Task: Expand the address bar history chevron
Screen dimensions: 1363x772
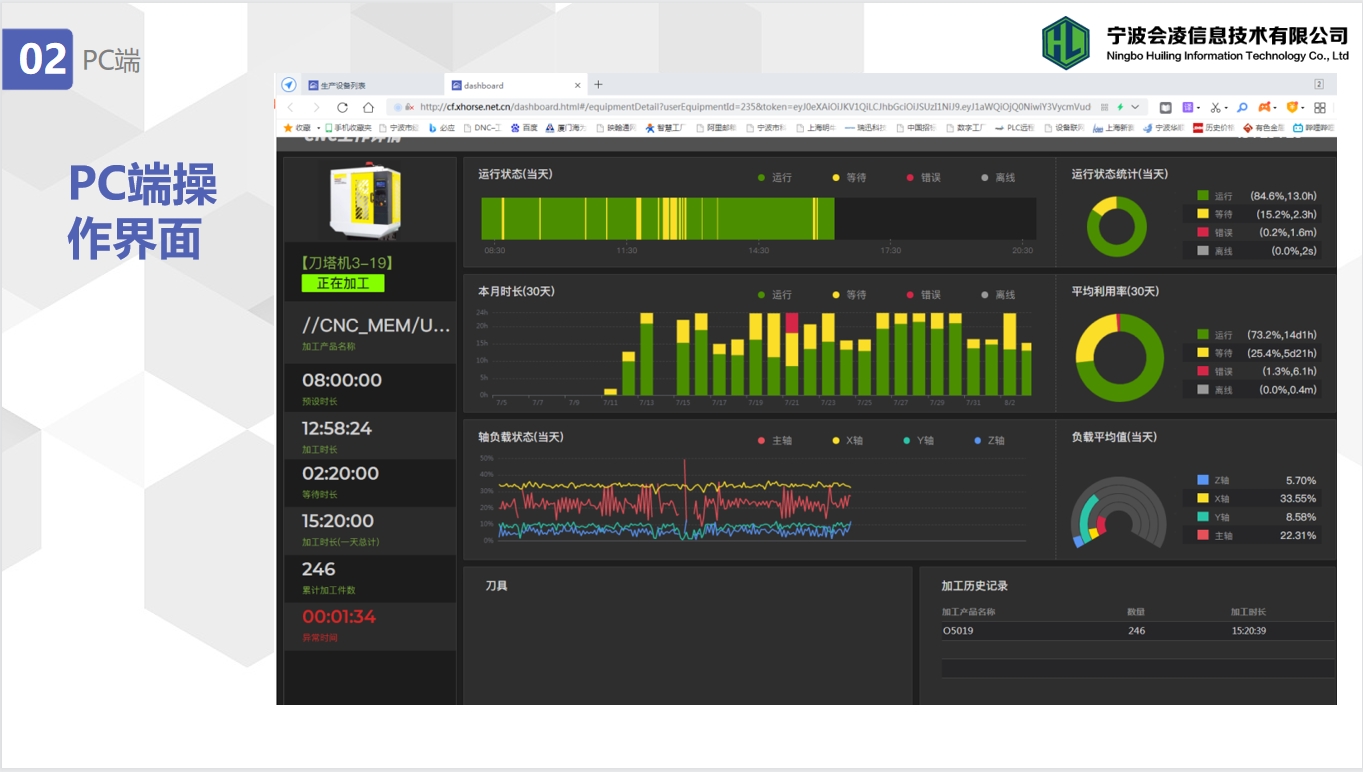Action: click(x=1135, y=107)
